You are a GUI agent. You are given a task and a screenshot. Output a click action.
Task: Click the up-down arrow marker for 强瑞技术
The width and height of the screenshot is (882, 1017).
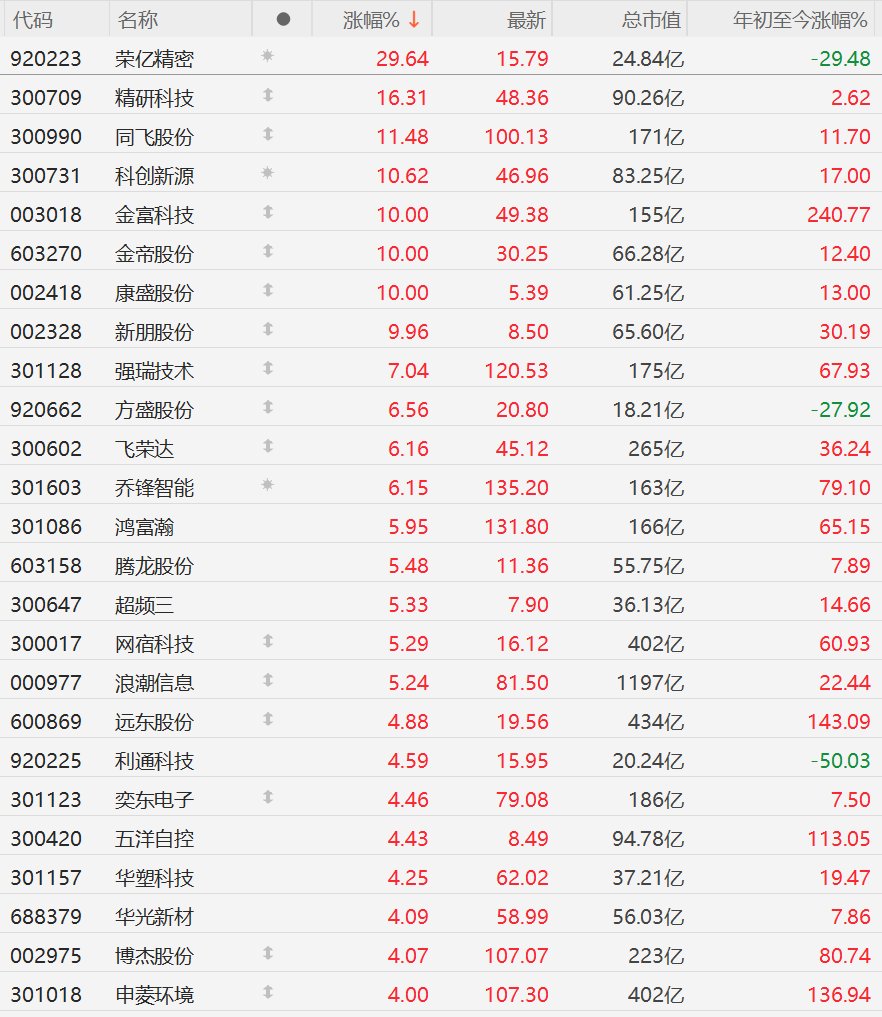(268, 368)
